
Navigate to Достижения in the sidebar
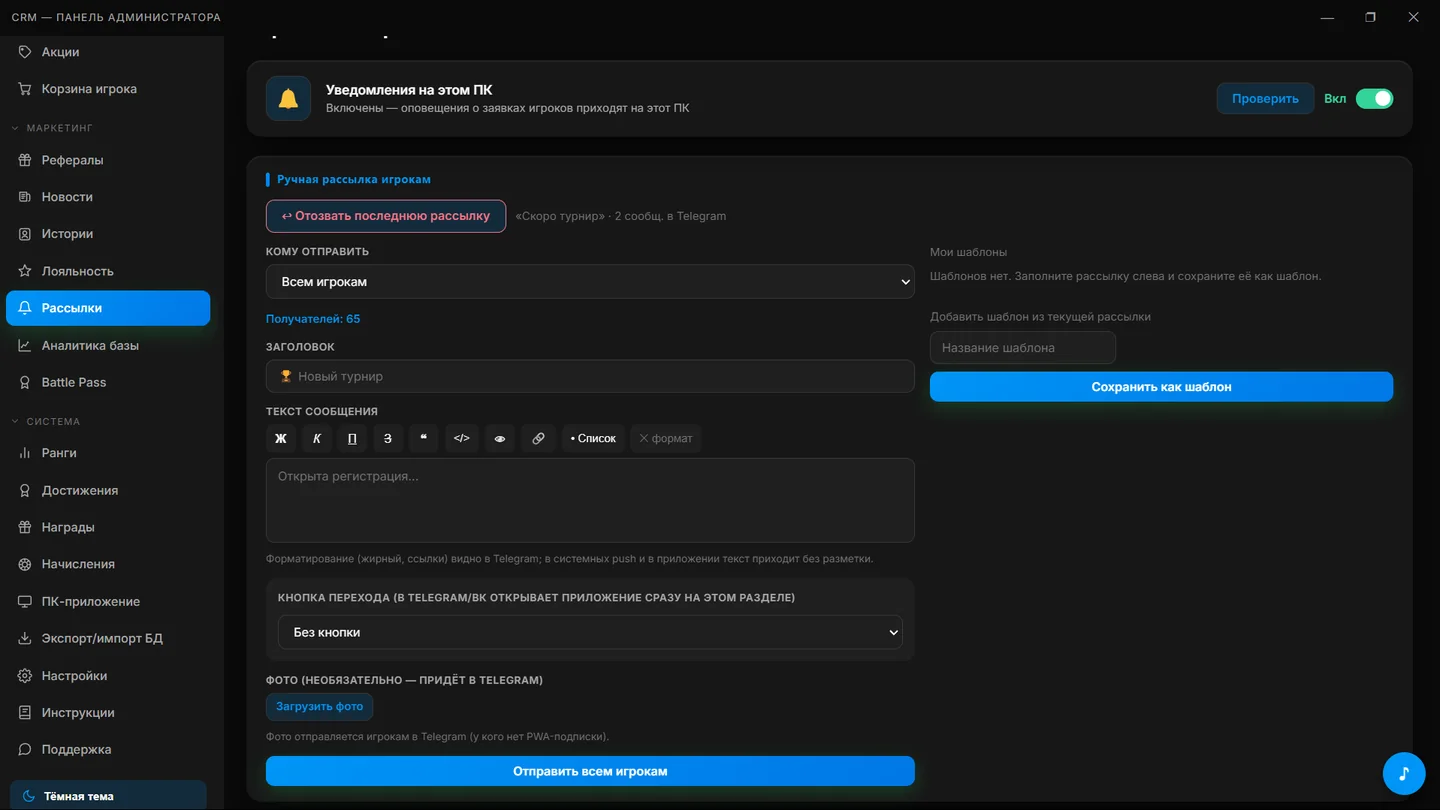point(108,490)
